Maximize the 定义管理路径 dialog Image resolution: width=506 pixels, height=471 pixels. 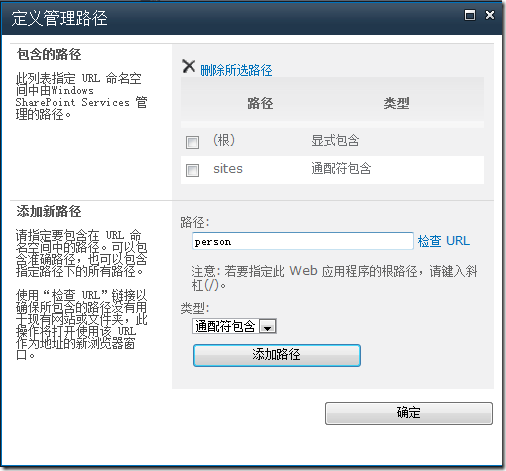(470, 15)
